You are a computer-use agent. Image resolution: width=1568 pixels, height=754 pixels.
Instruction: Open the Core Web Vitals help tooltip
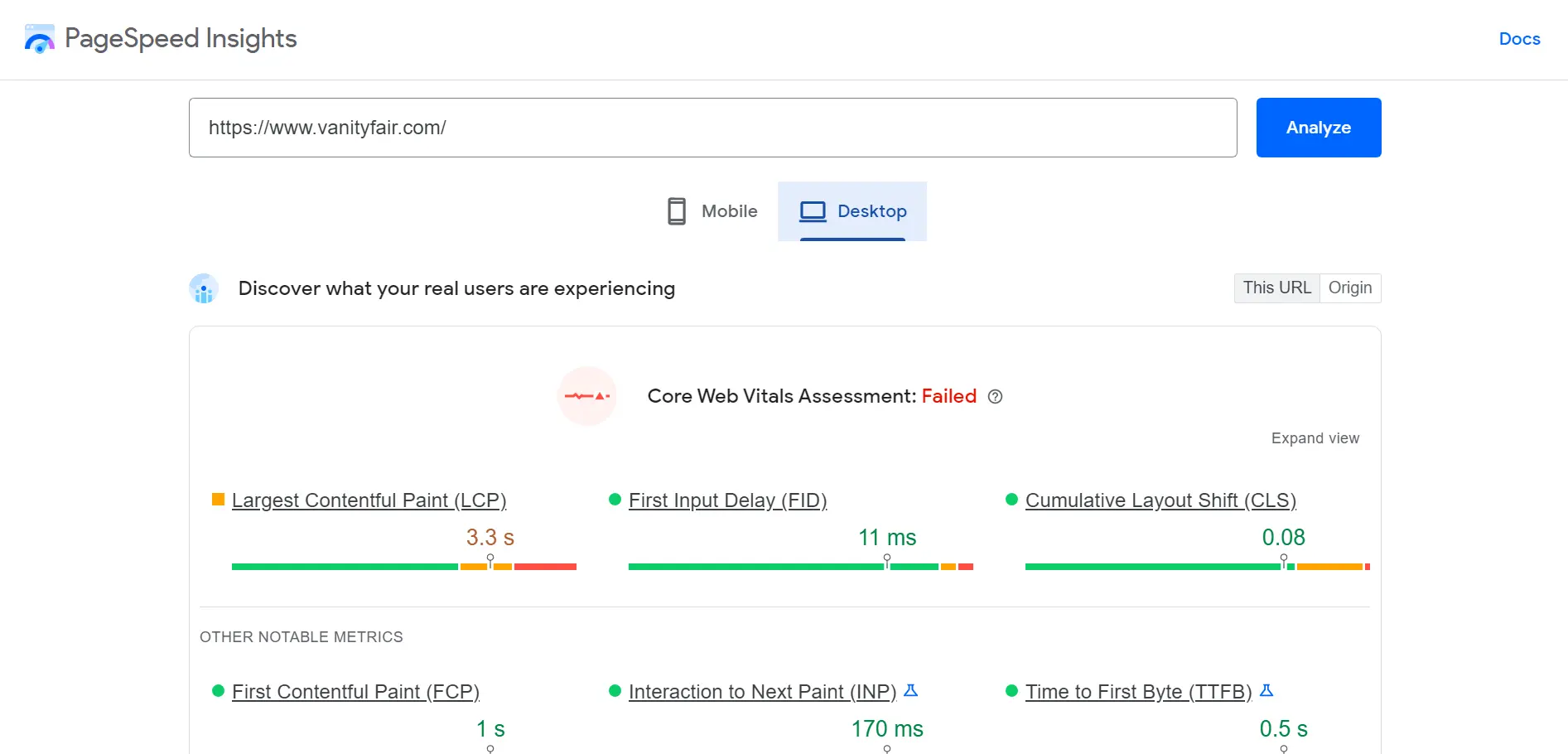point(995,397)
